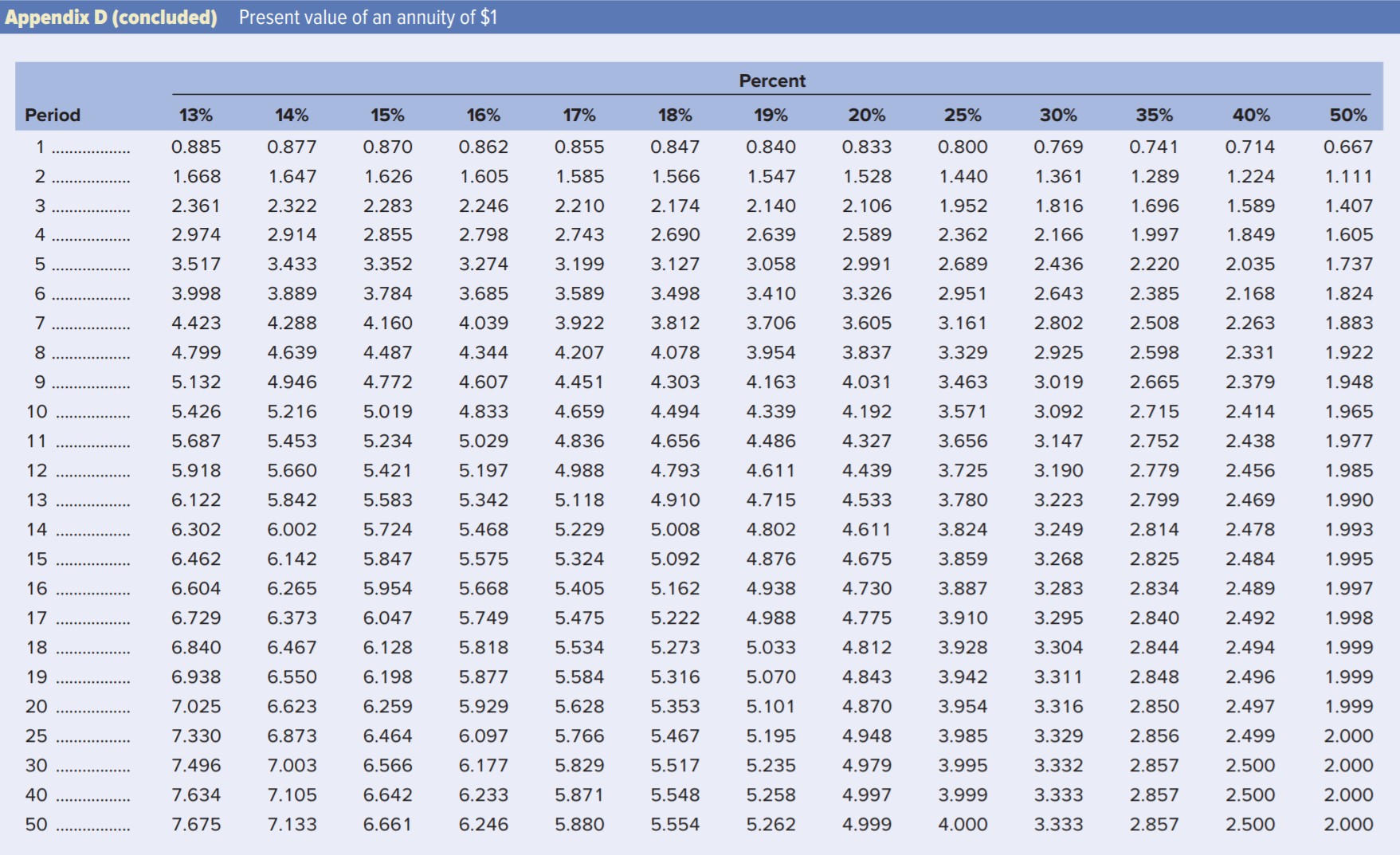
Task: Click value 1.647 in period 2 row
Action: pyautogui.click(x=292, y=176)
